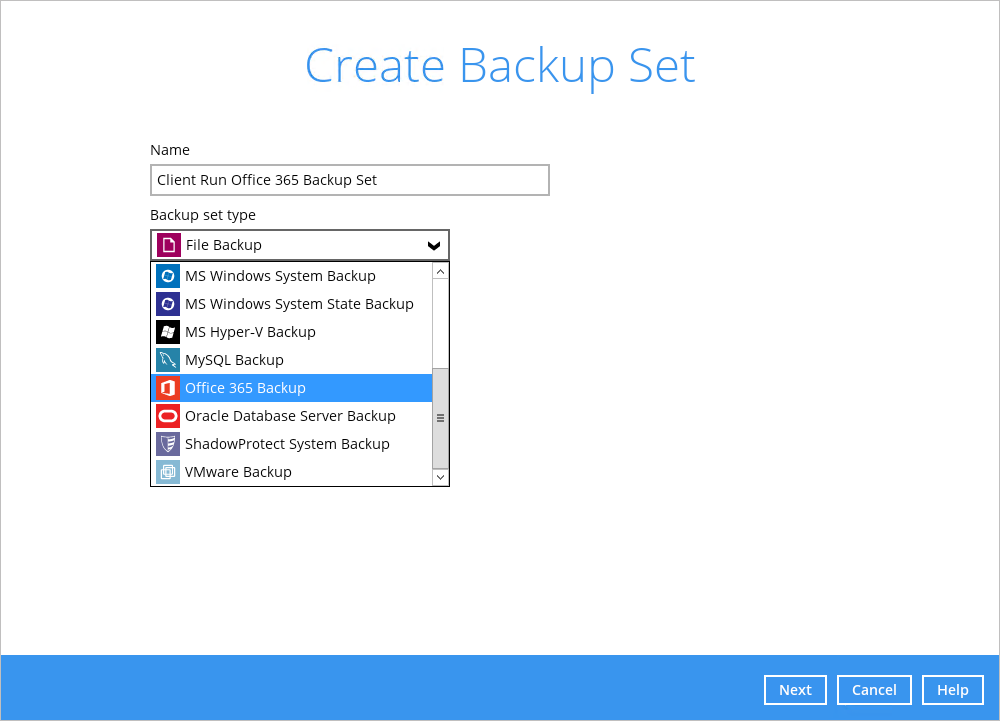
Task: Click scroll up arrow in type list
Action: [x=441, y=272]
